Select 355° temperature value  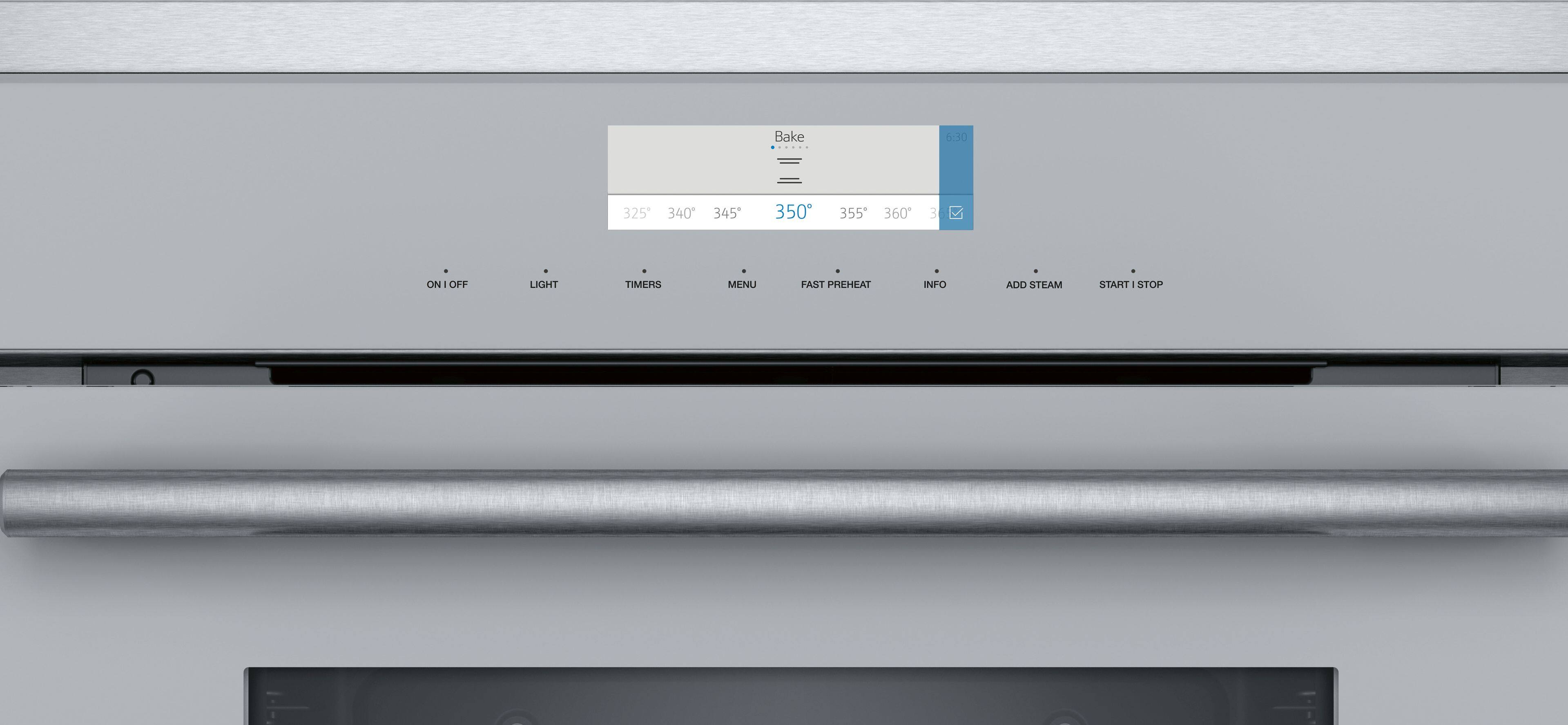(x=853, y=213)
